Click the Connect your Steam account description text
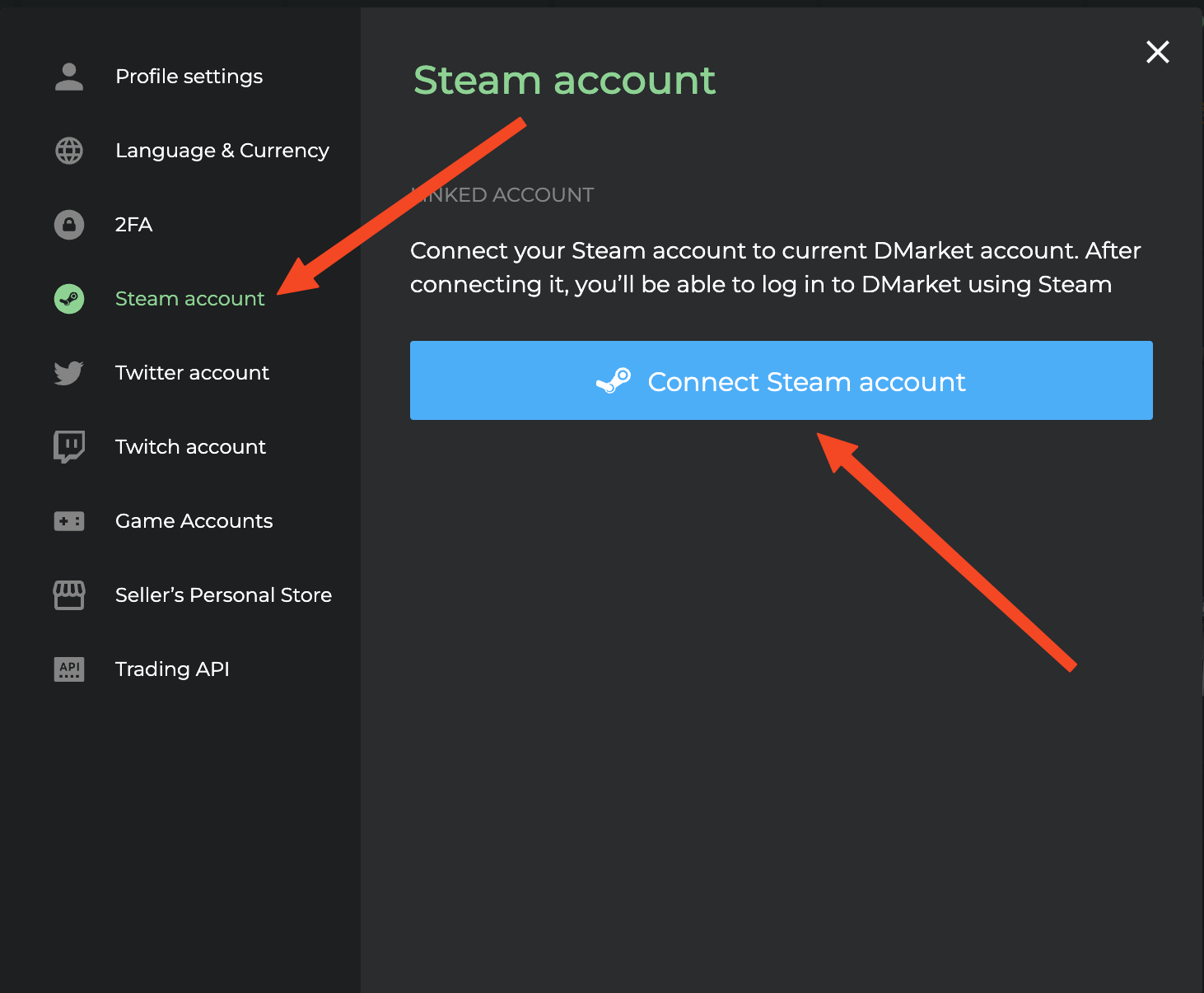The width and height of the screenshot is (1204, 993). pos(776,268)
